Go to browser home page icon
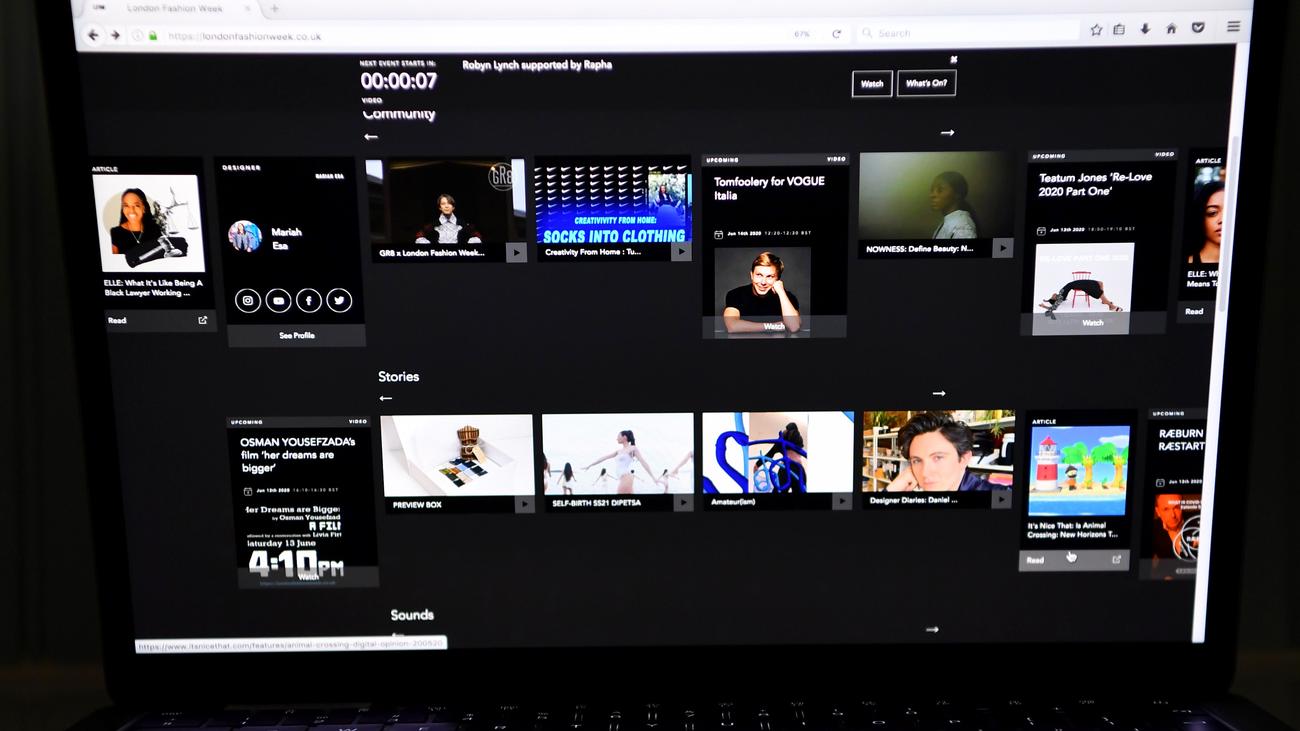 click(1171, 29)
